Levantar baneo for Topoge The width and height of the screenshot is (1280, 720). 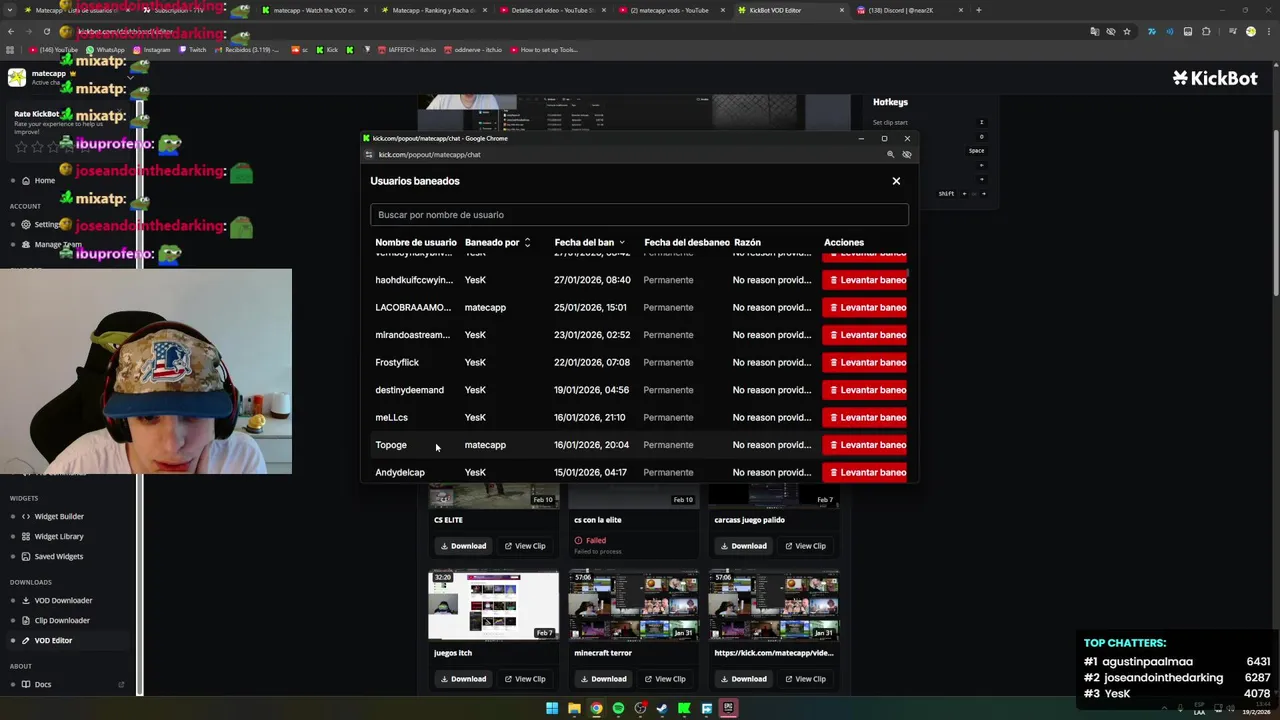point(865,445)
